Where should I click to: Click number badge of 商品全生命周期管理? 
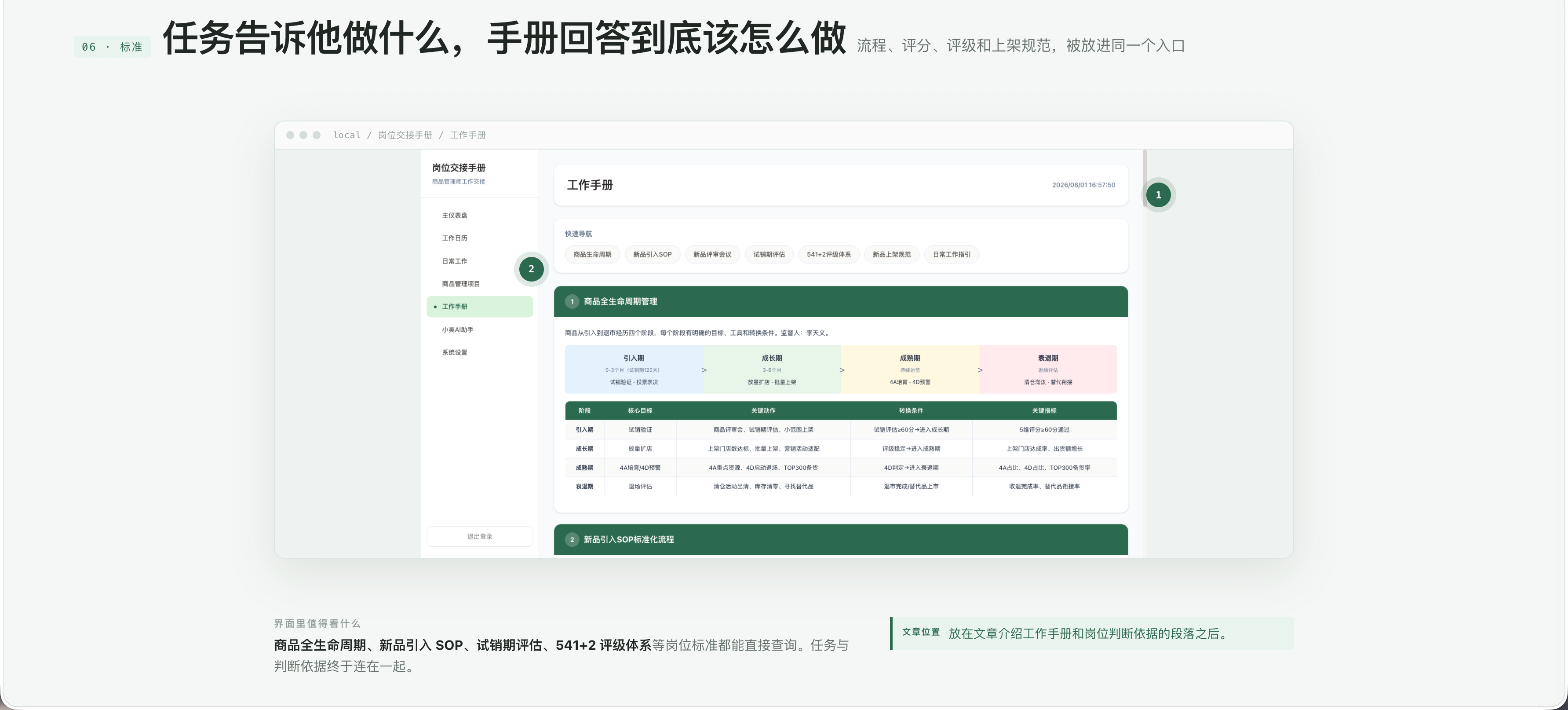[x=572, y=301]
